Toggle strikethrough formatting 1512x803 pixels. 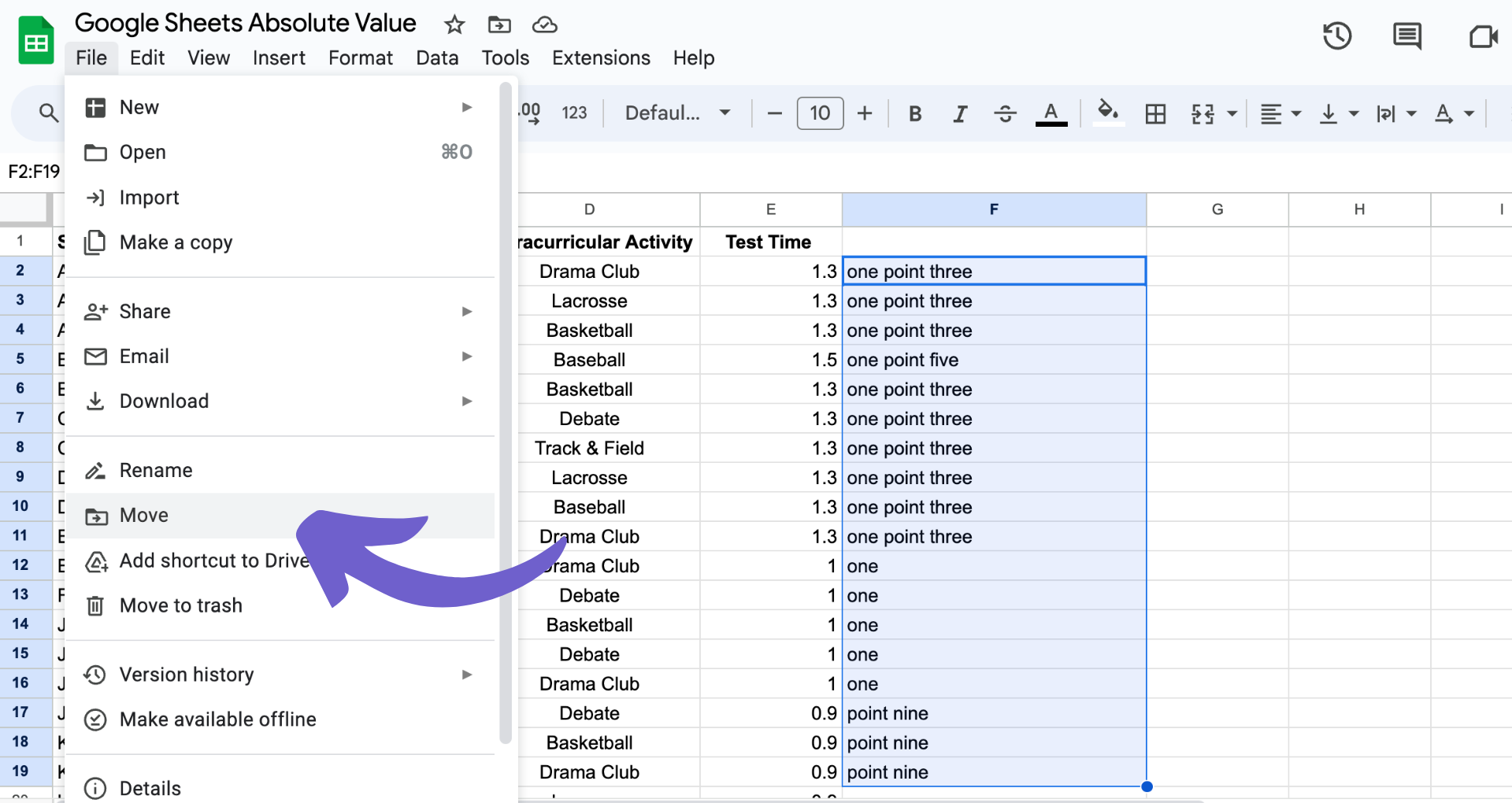coord(1005,113)
